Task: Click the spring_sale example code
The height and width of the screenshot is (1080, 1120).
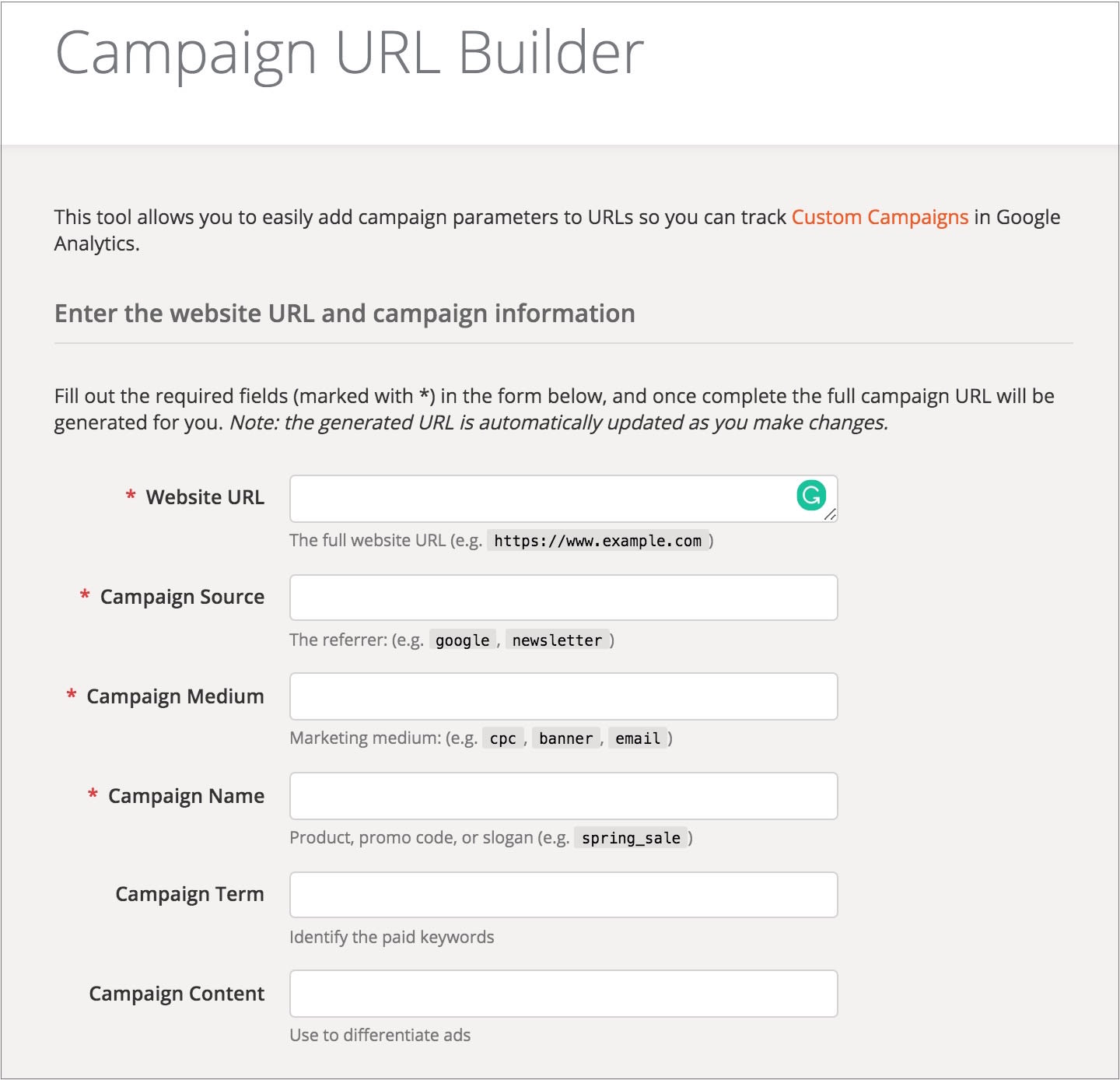Action: [x=631, y=838]
